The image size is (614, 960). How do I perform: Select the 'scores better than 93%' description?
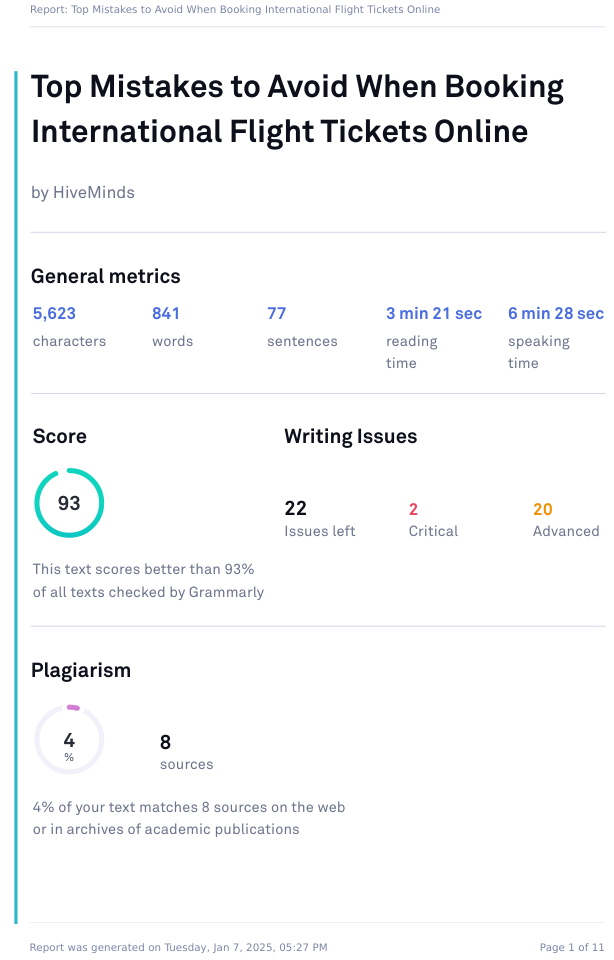tap(148, 581)
